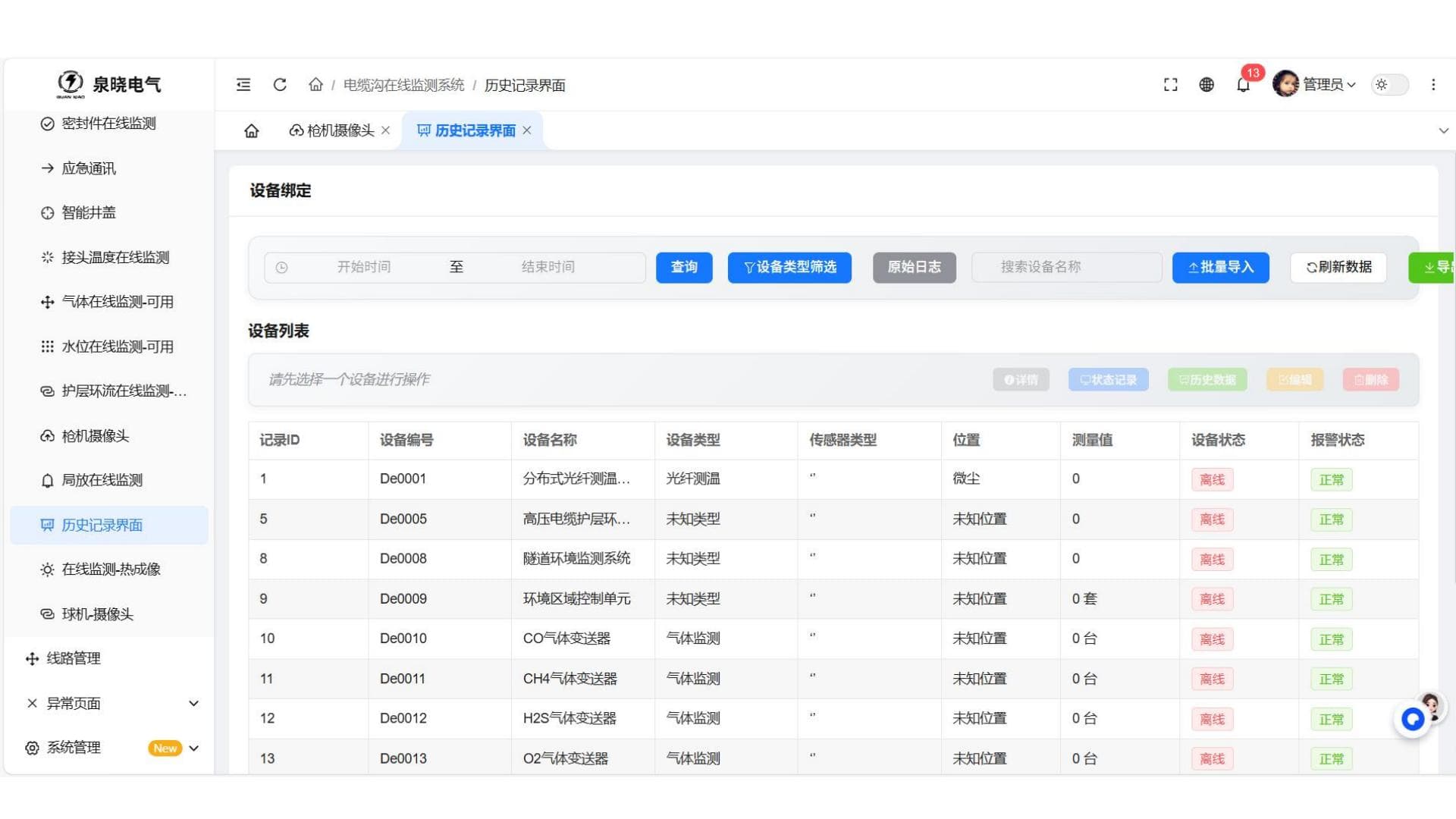Open 接头温度在线监测 in the sidebar
1456x819 pixels.
pos(115,258)
